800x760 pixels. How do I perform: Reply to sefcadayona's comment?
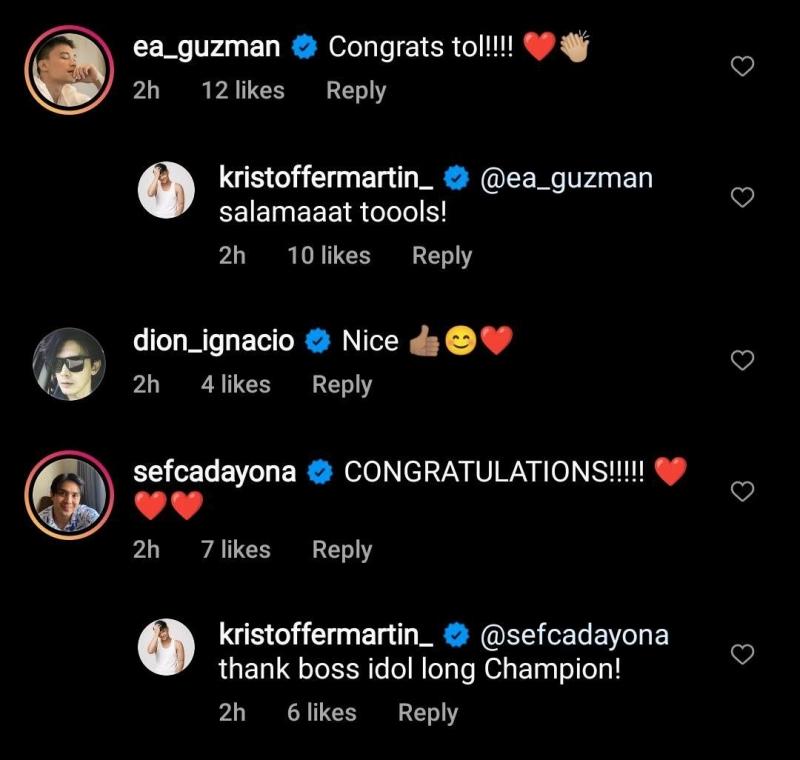click(342, 549)
